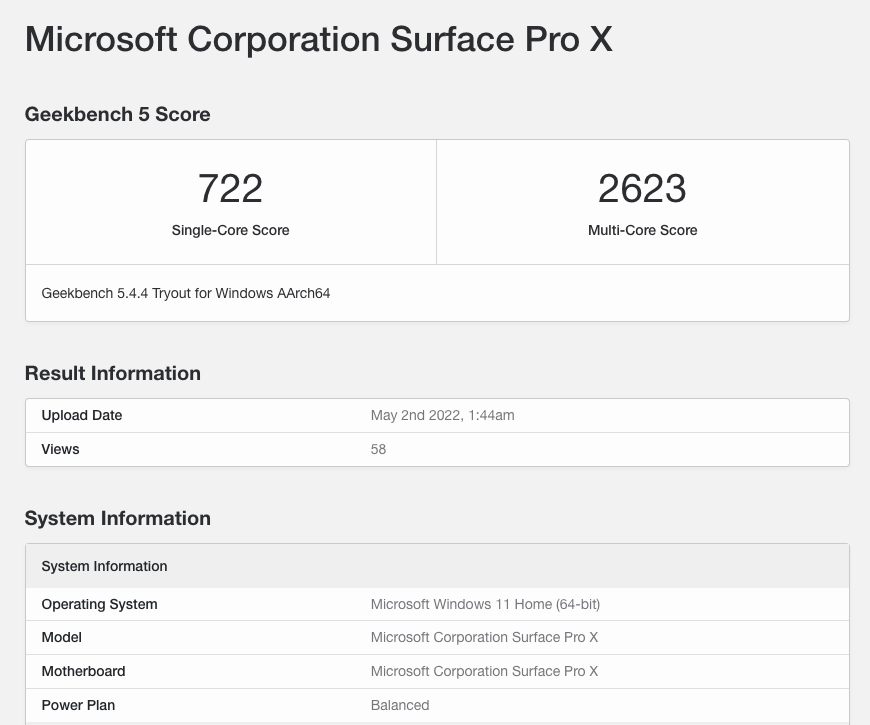
Task: Select the Microsoft Windows 11 Home value
Action: 485,604
